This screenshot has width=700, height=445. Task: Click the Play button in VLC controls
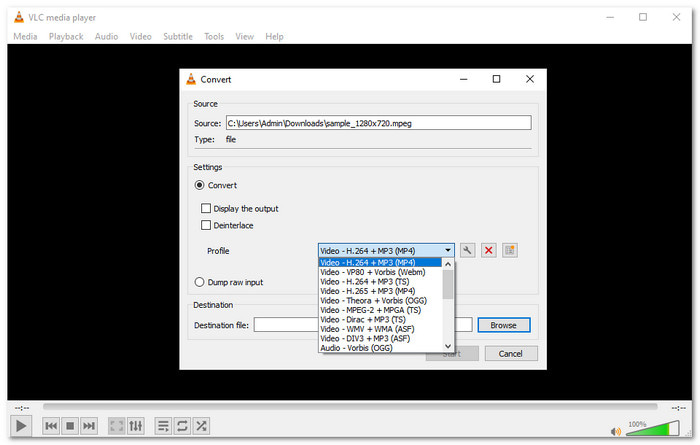point(21,426)
